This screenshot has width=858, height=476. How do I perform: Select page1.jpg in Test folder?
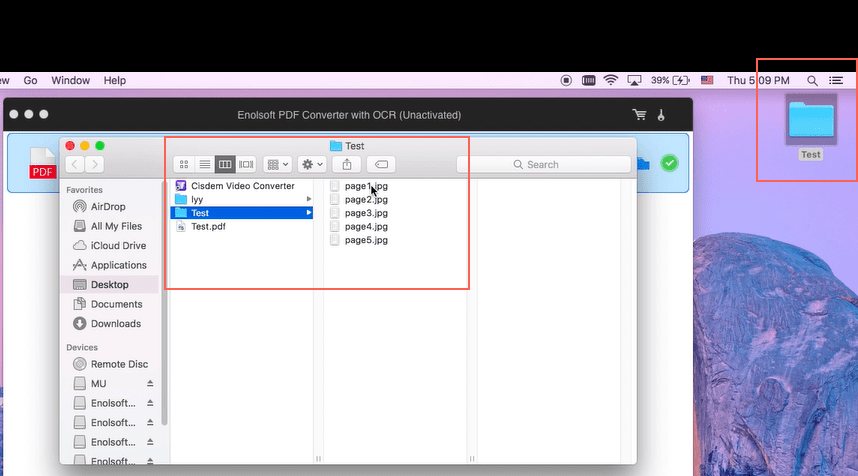coord(366,186)
